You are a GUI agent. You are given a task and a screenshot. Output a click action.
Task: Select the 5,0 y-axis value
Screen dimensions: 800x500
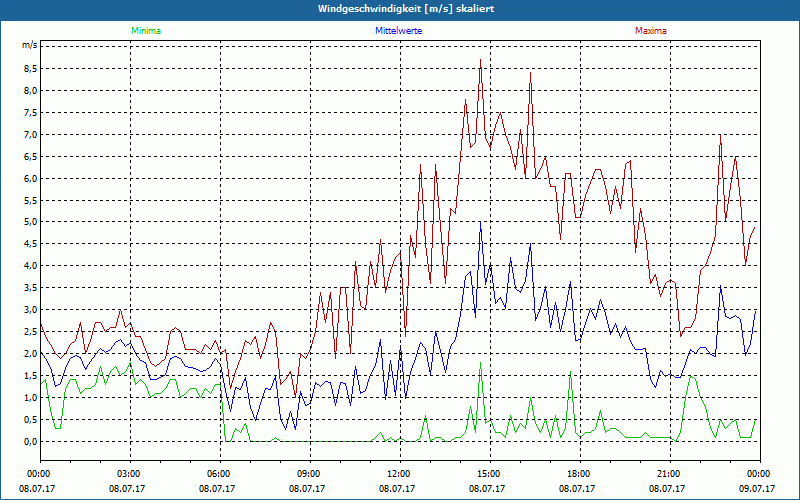pos(31,222)
